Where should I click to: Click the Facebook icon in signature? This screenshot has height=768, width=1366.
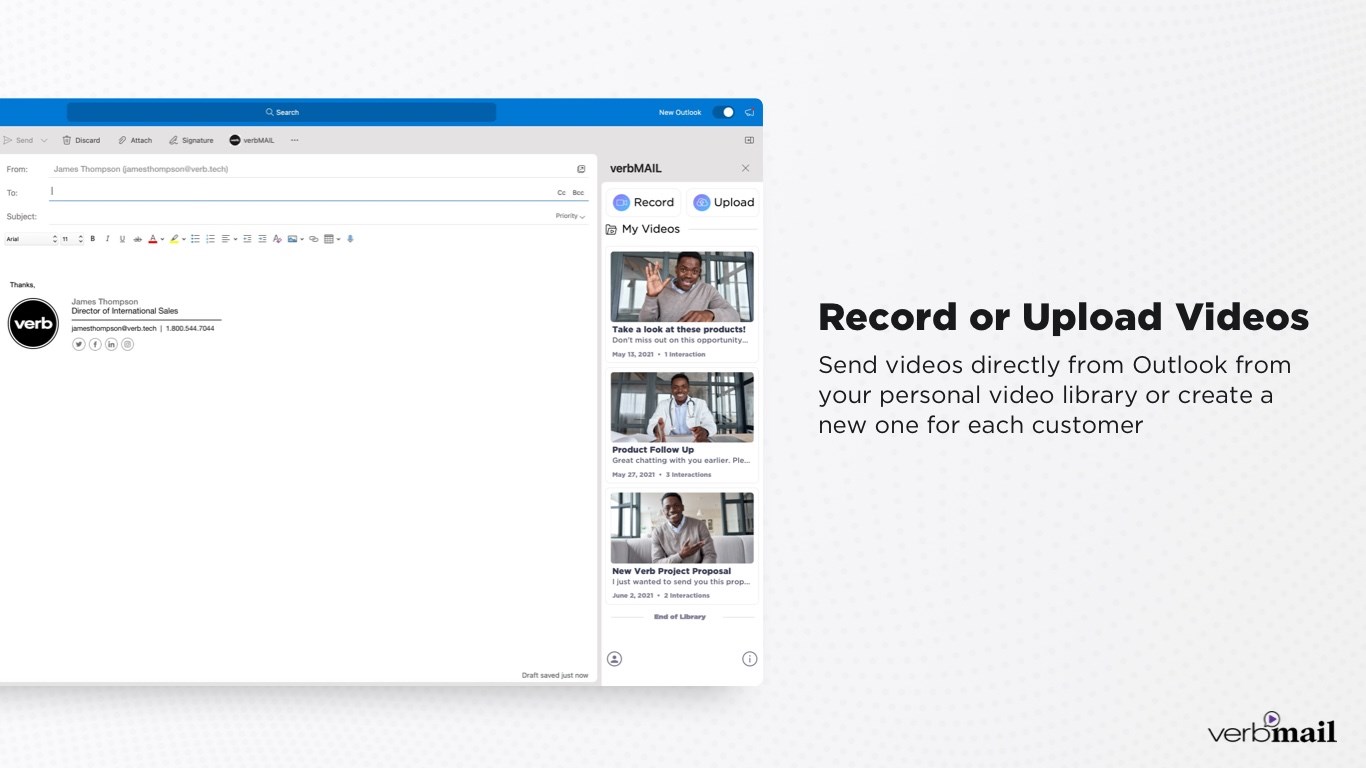[95, 344]
